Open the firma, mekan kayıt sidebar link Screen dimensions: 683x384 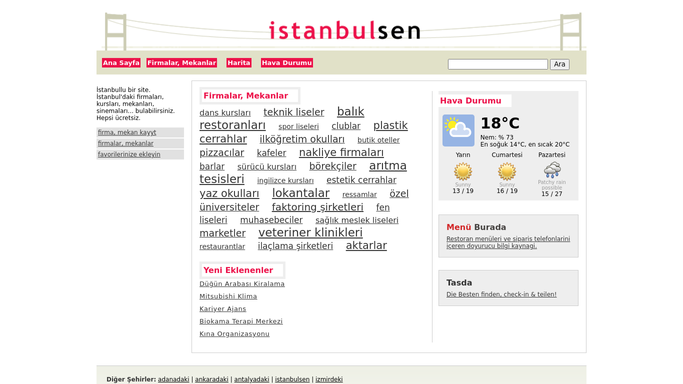coord(127,132)
